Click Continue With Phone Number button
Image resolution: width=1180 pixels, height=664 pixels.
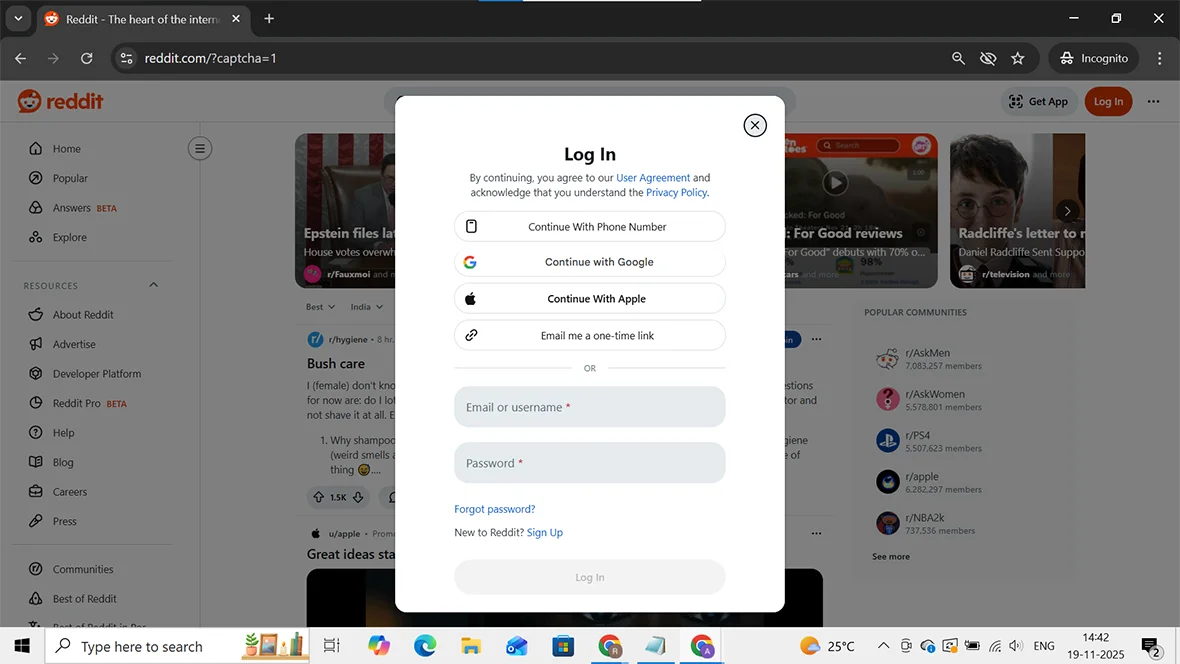point(589,227)
